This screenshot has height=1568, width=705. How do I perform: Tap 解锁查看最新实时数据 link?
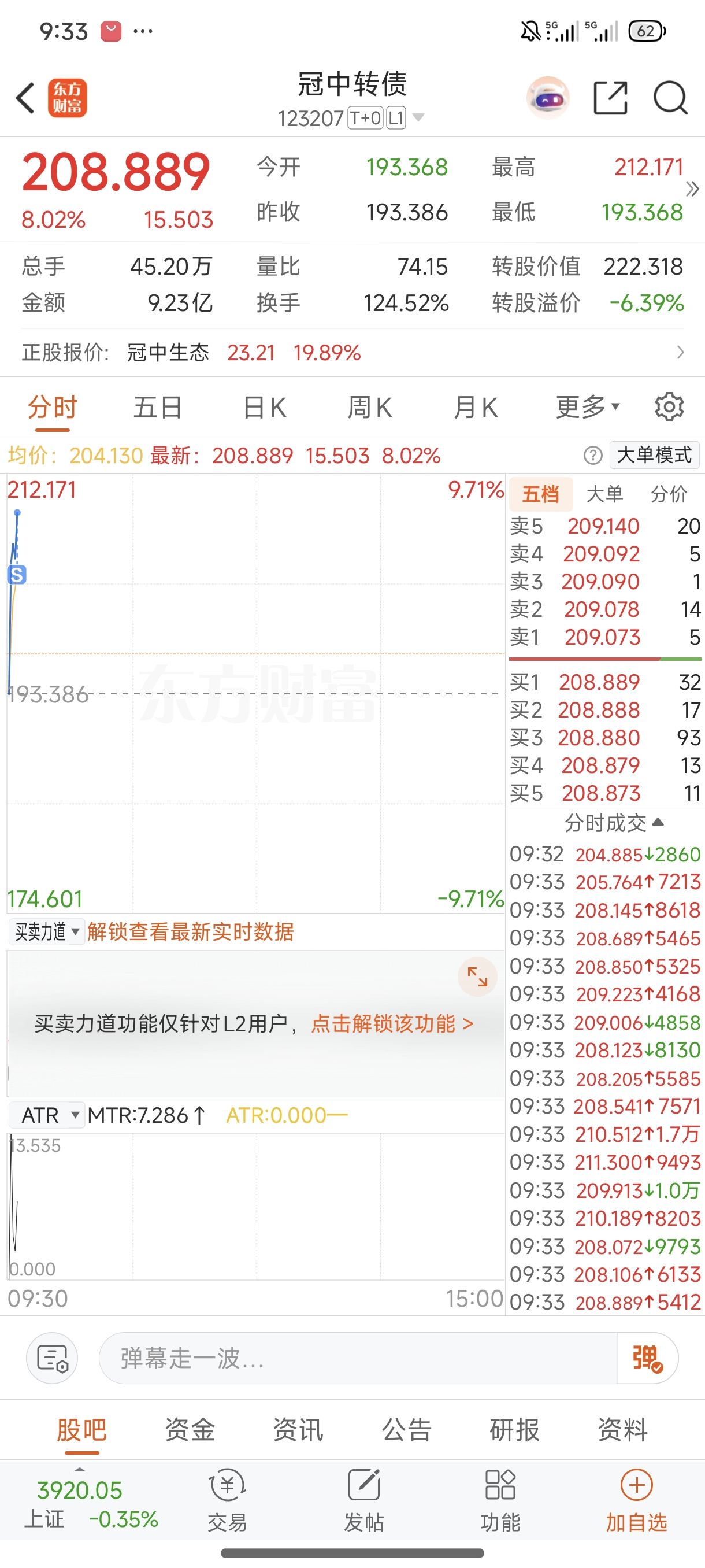[190, 931]
